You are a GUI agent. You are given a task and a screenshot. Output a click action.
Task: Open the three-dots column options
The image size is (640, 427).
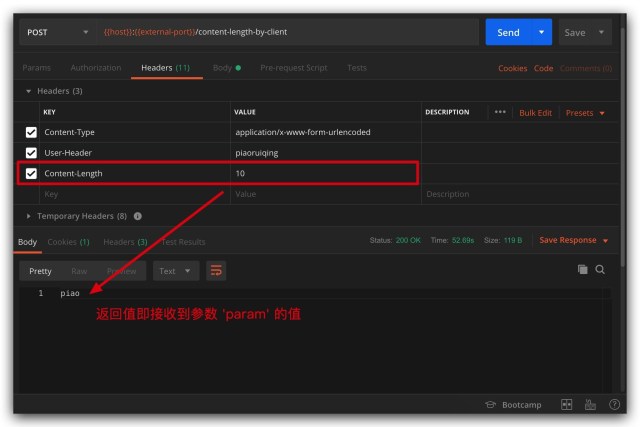(500, 112)
